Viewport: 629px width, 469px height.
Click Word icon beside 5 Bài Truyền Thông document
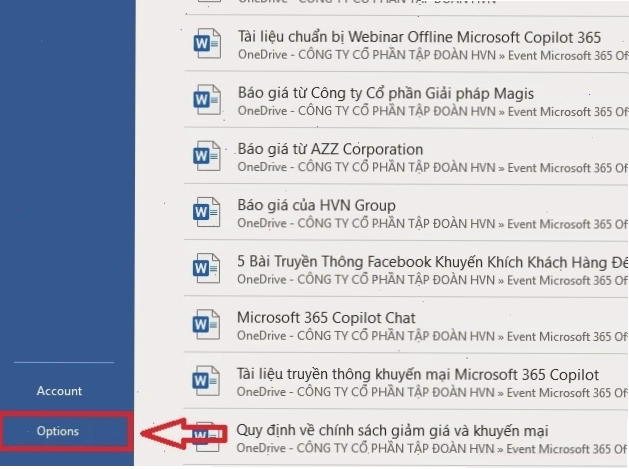pyautogui.click(x=207, y=268)
